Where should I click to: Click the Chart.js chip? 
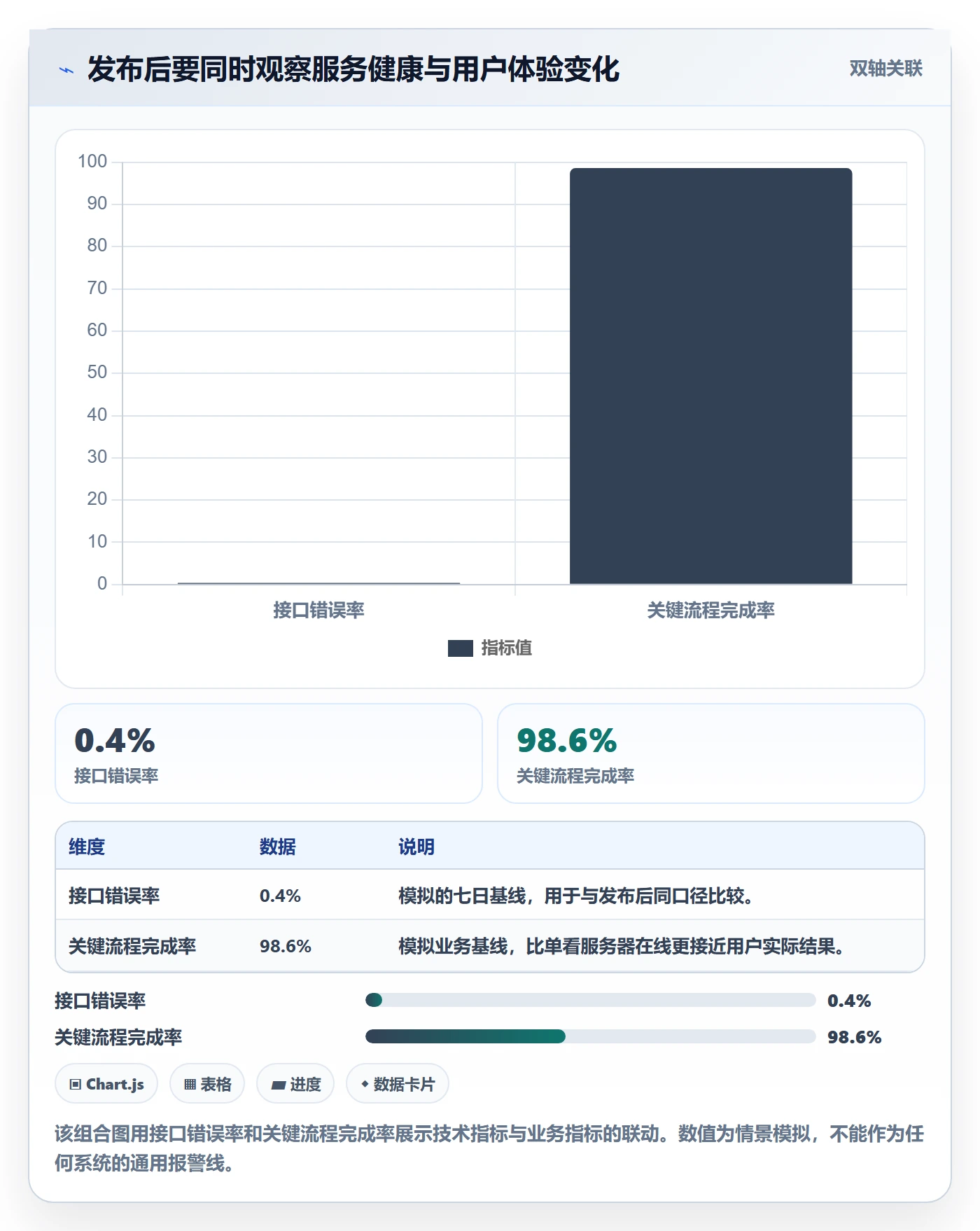[x=106, y=1084]
